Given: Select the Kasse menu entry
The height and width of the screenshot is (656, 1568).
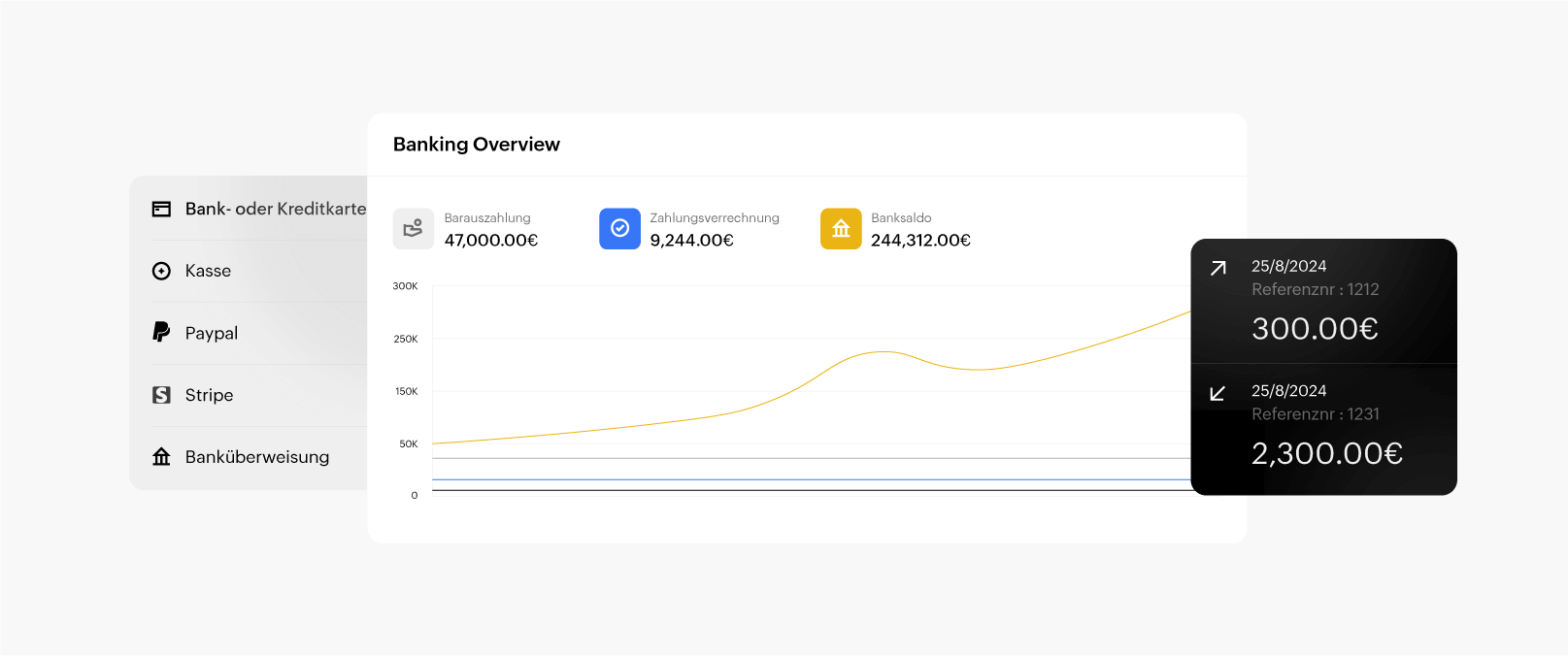Looking at the screenshot, I should coord(208,271).
